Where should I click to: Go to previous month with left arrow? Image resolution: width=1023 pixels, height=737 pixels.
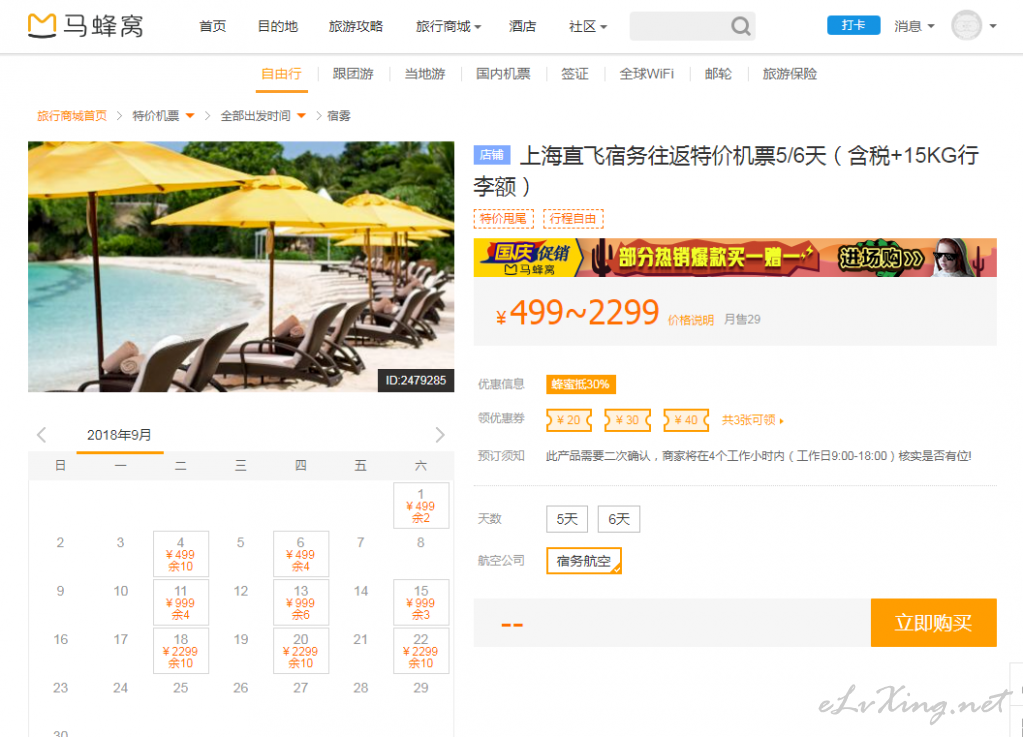pos(42,435)
